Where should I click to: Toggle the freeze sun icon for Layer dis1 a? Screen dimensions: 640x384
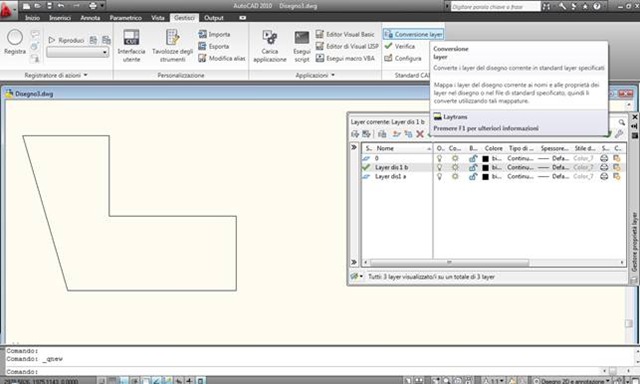click(x=455, y=177)
